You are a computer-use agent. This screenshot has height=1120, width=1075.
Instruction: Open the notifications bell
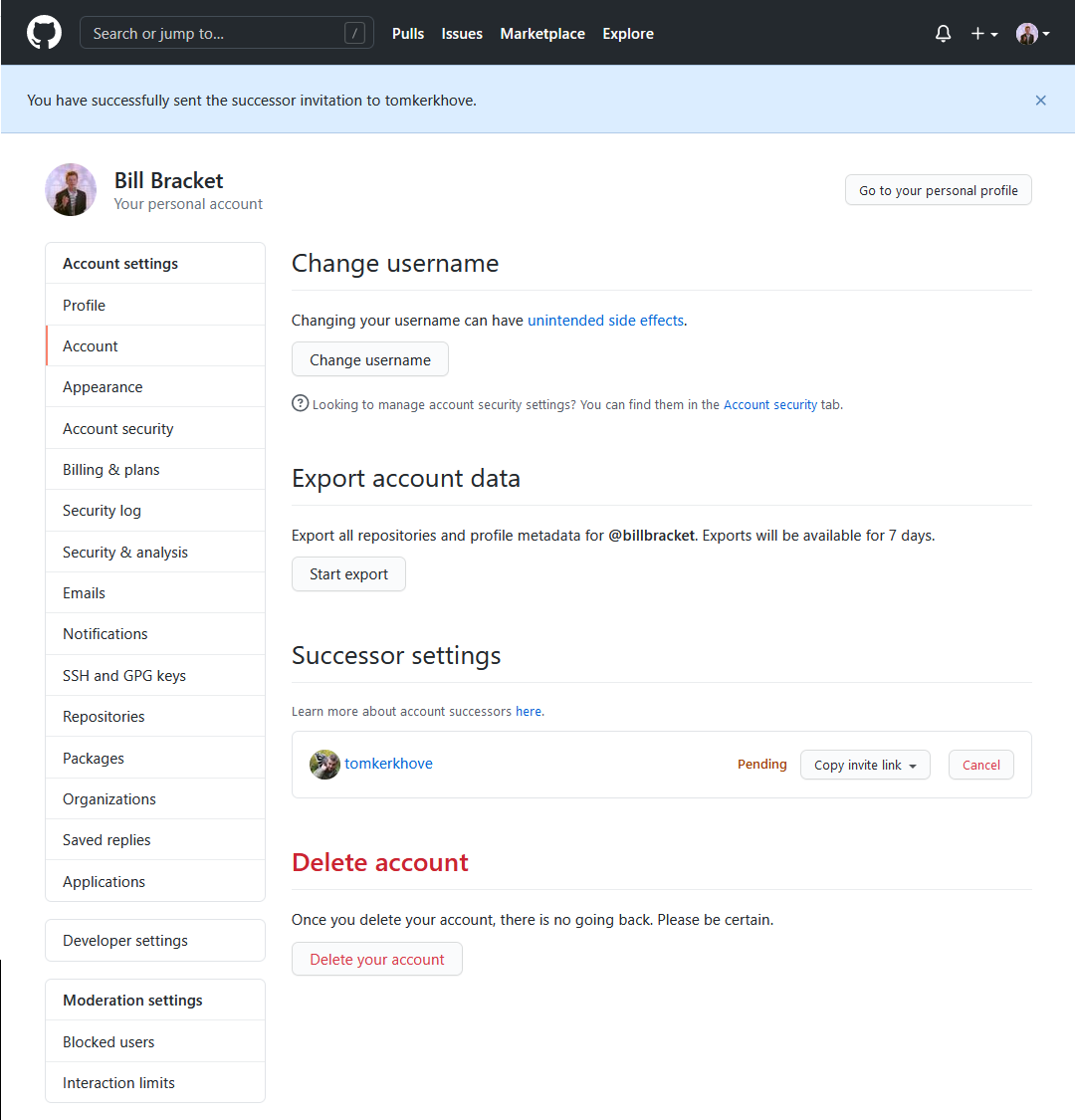pyautogui.click(x=943, y=34)
